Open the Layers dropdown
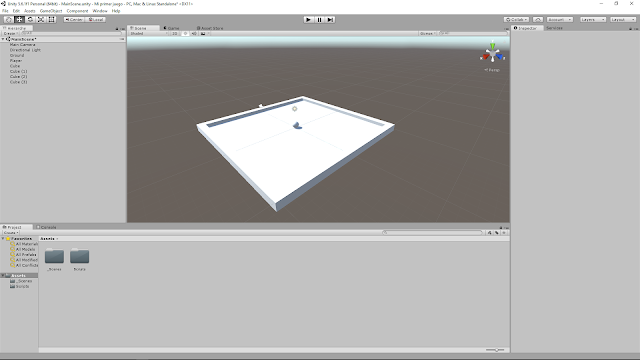The height and width of the screenshot is (360, 640). (593, 20)
